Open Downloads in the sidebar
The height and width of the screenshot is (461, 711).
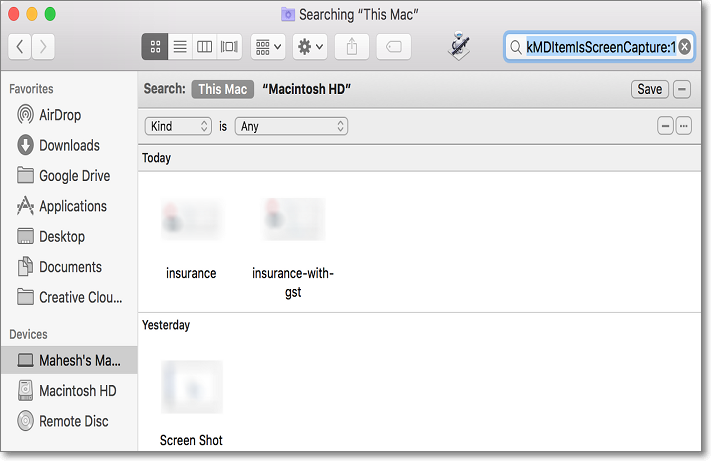tap(69, 145)
